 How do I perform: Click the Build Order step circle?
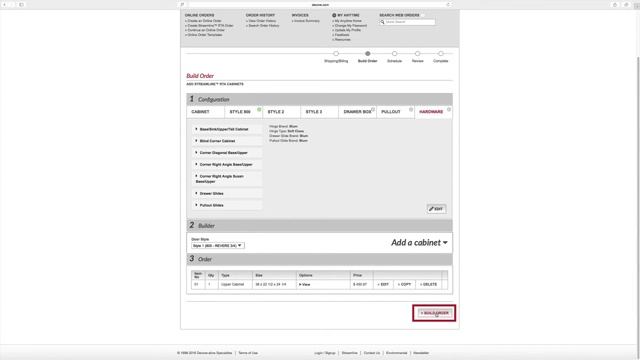tap(368, 53)
